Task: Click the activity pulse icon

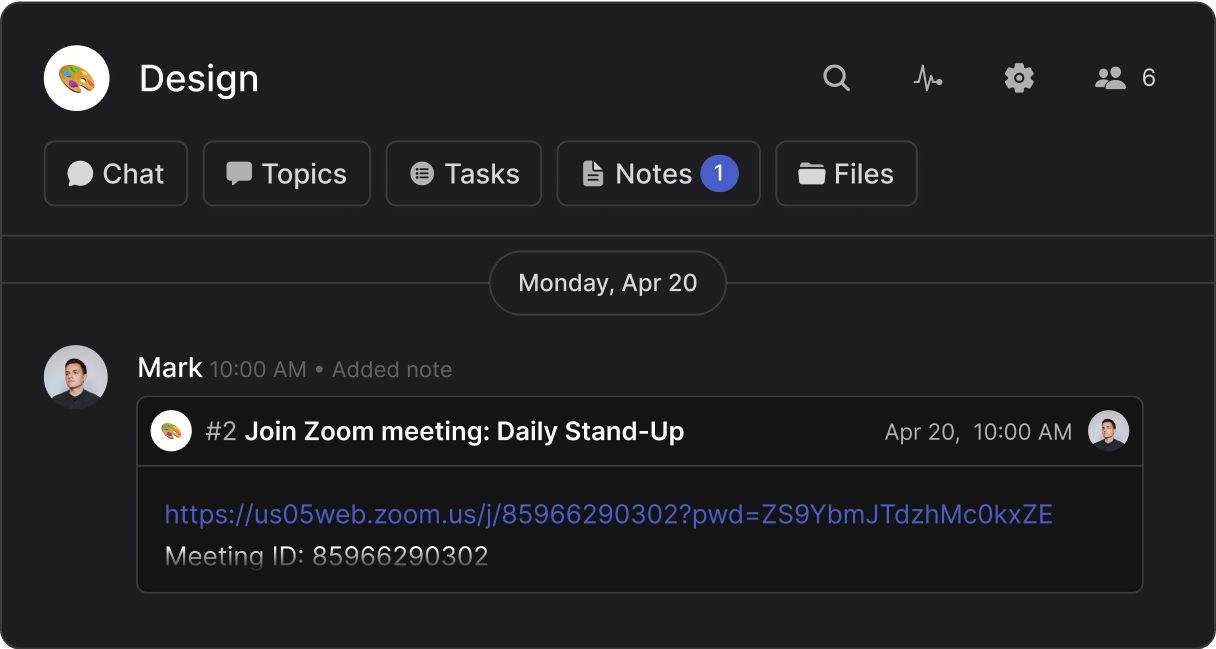Action: tap(928, 78)
